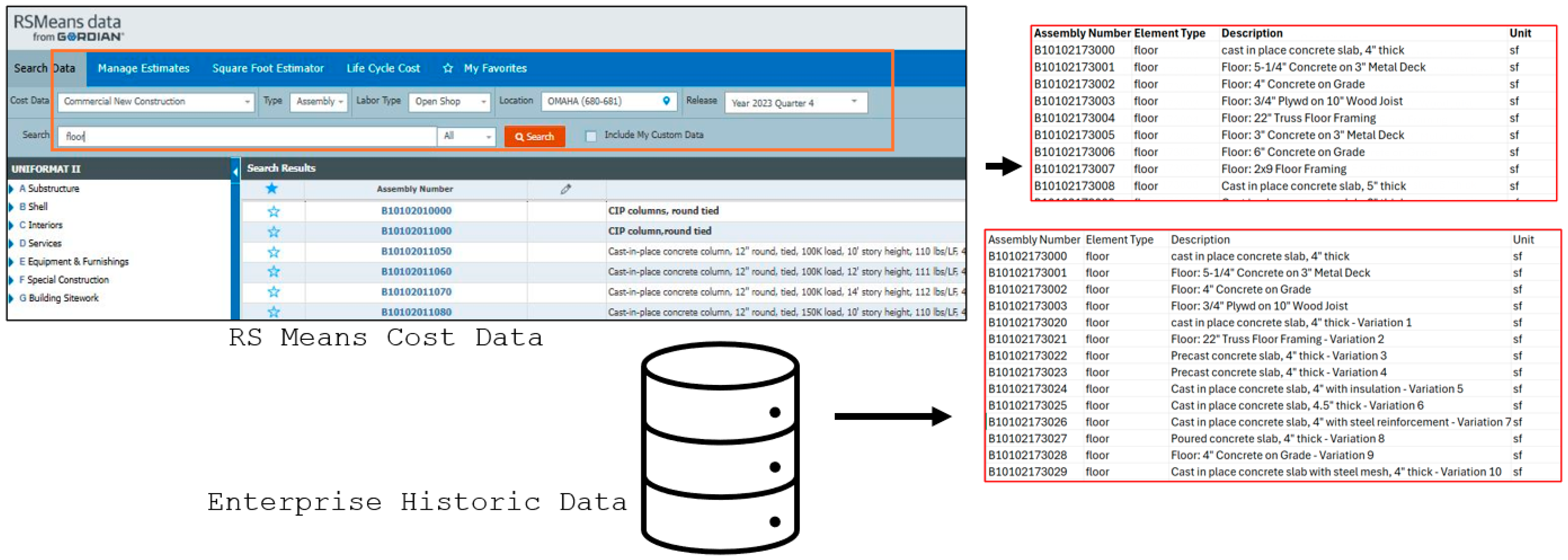1568x560 pixels.
Task: Collapse the UNIFORMAT II side panel arrow
Action: point(235,172)
